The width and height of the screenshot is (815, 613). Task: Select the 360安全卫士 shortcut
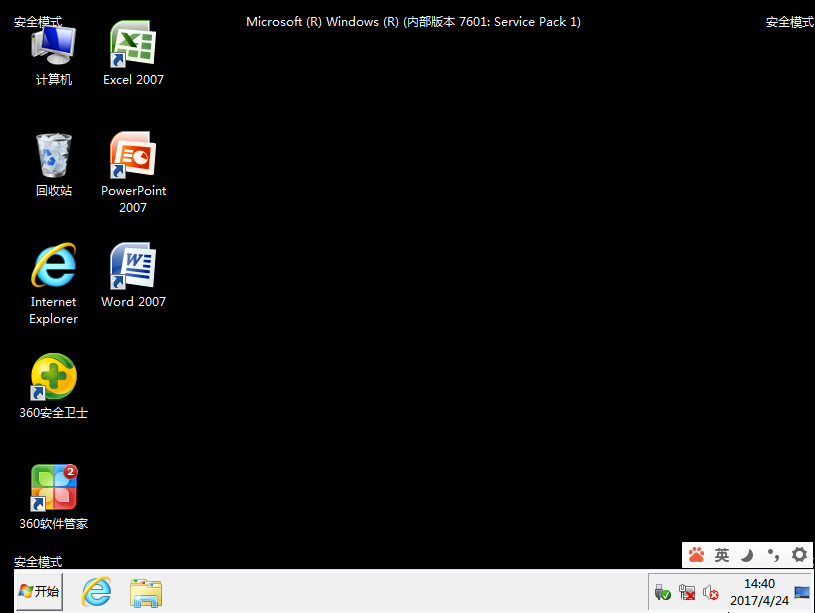[54, 376]
